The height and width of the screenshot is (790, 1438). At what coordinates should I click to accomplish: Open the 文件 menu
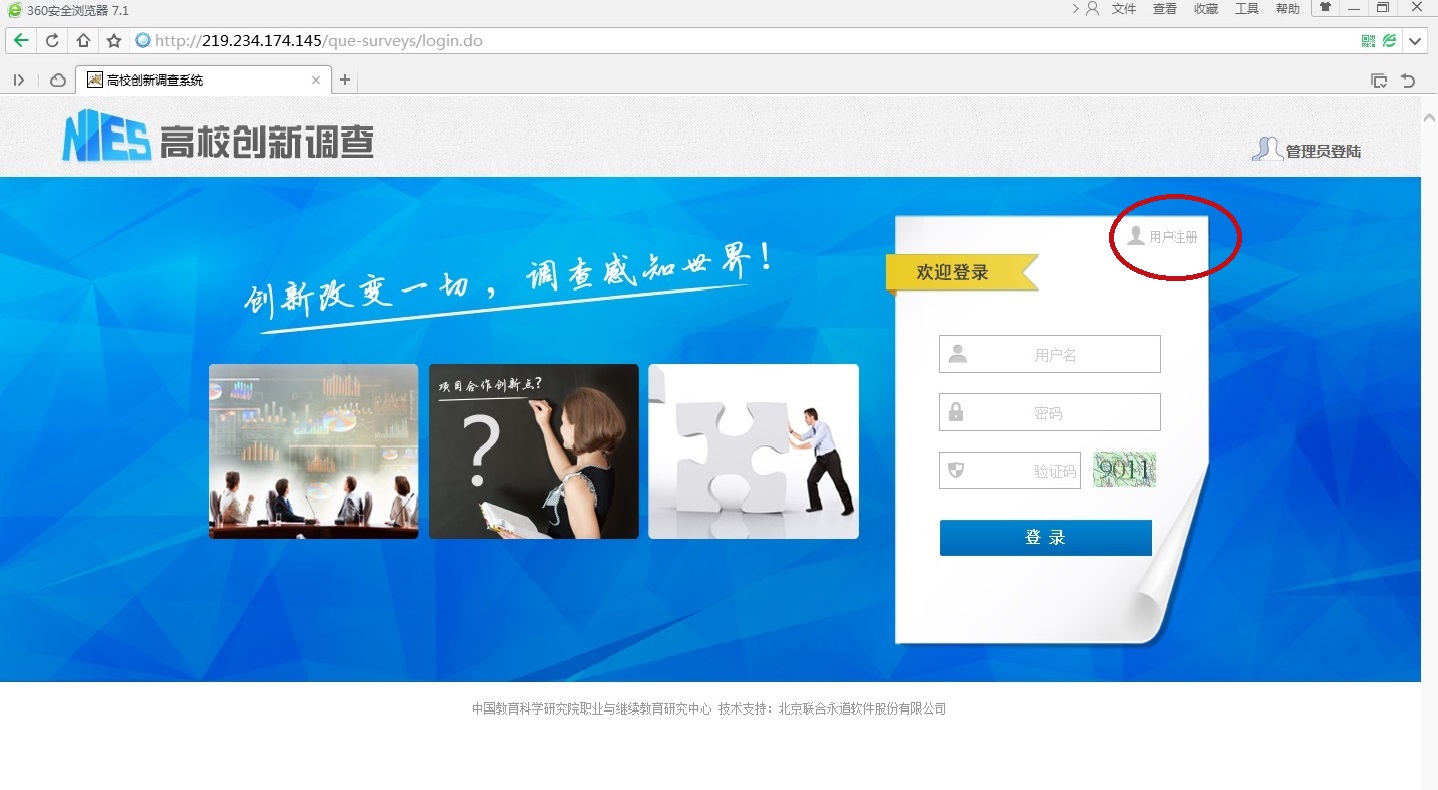click(1122, 9)
